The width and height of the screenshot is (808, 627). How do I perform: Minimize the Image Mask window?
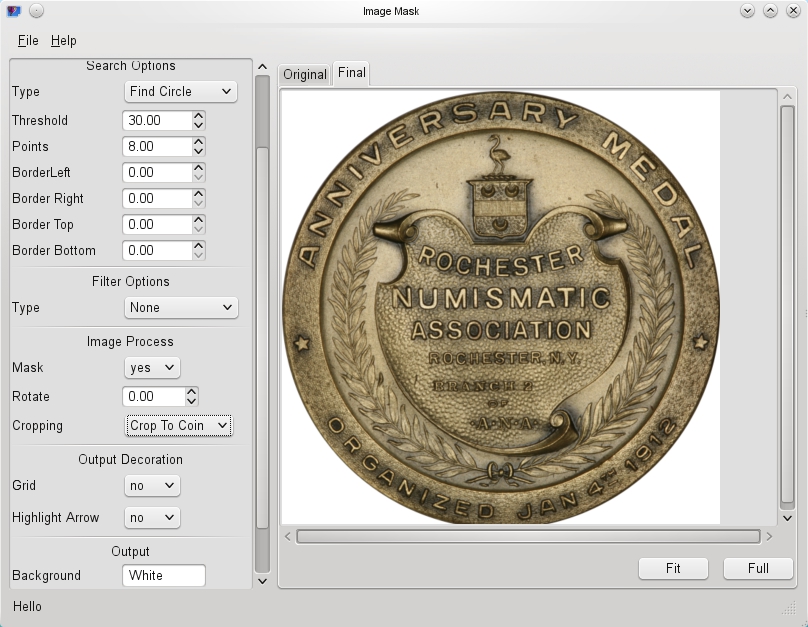point(747,11)
